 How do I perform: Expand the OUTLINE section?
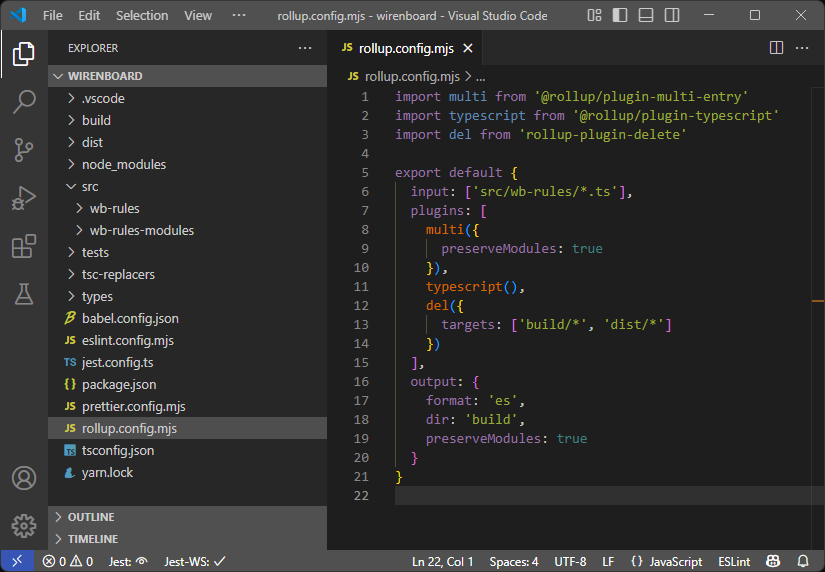click(91, 517)
